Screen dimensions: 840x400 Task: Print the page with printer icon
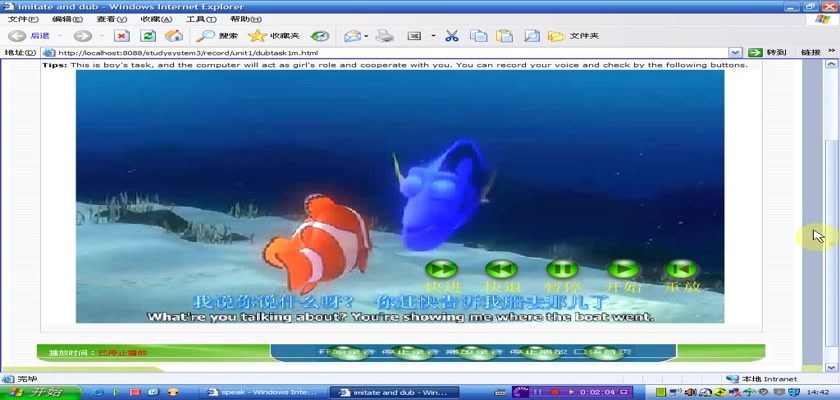tap(385, 36)
